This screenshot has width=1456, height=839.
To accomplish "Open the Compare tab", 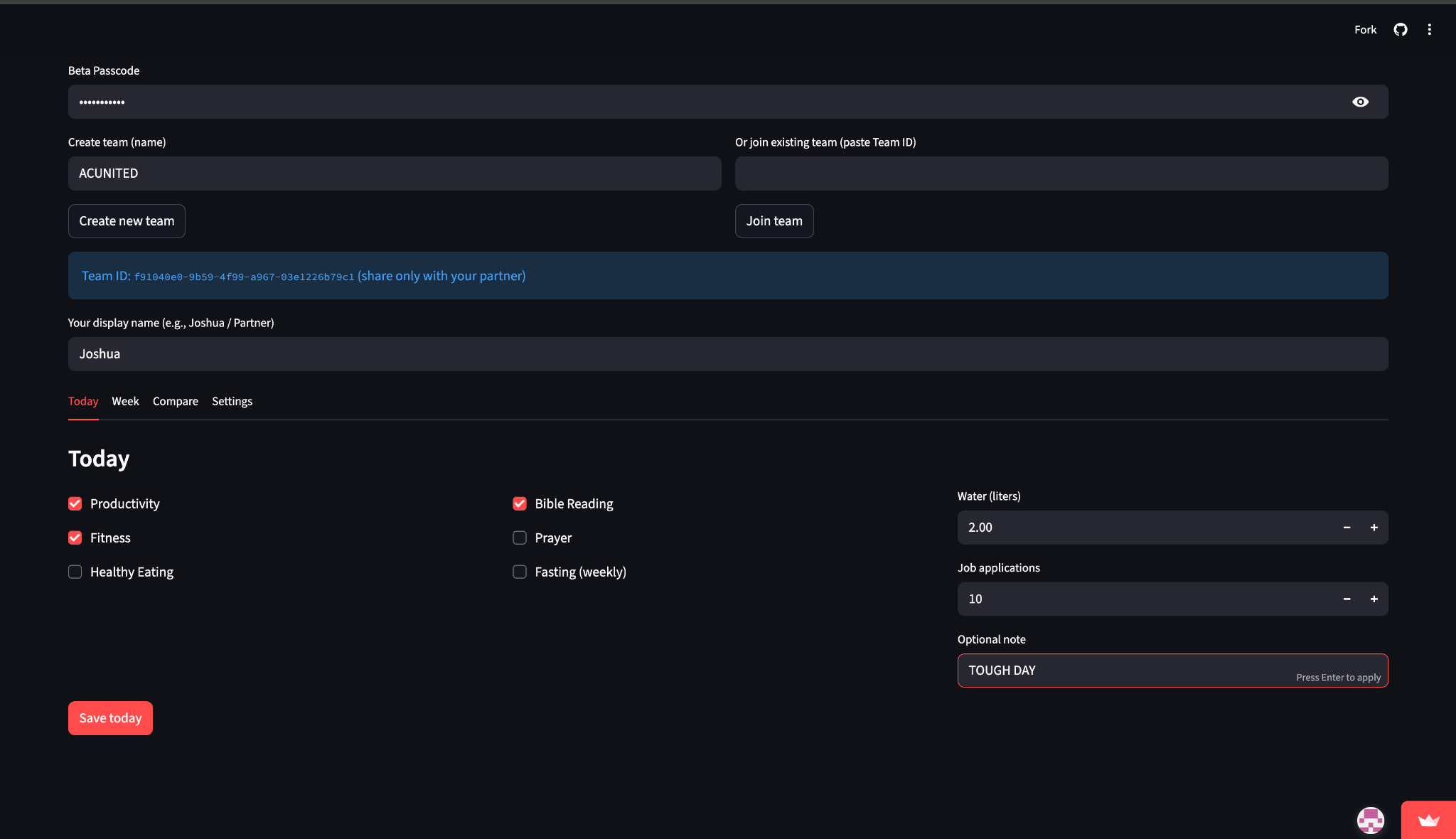I will click(x=175, y=401).
